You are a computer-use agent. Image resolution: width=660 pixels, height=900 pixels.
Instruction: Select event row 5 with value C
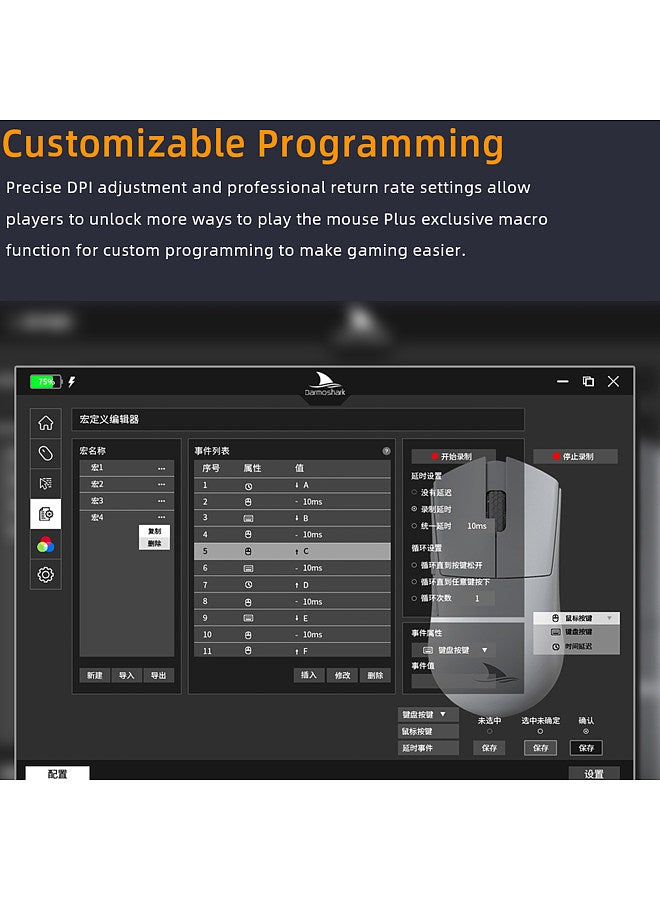pyautogui.click(x=292, y=551)
